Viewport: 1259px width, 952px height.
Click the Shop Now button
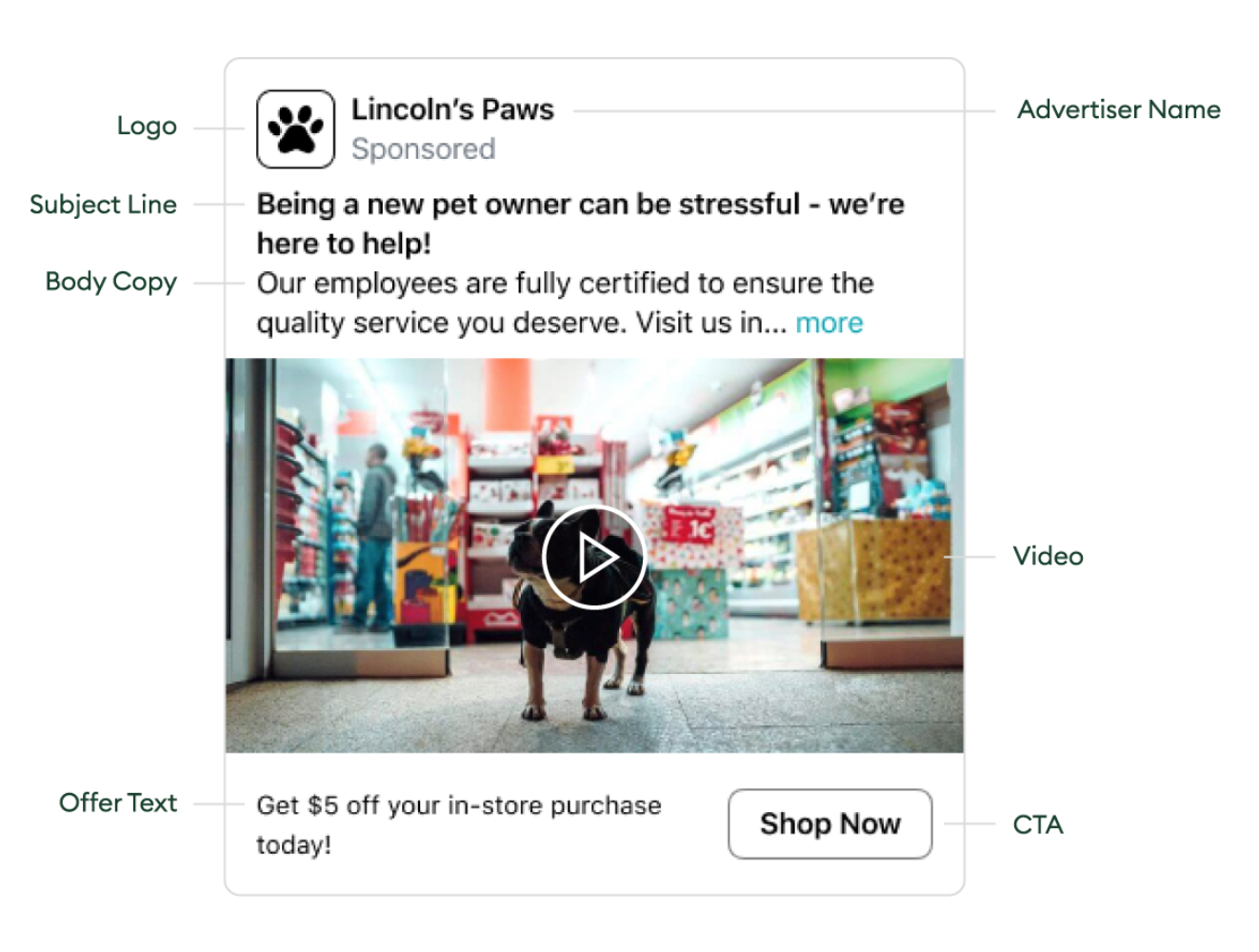[829, 823]
